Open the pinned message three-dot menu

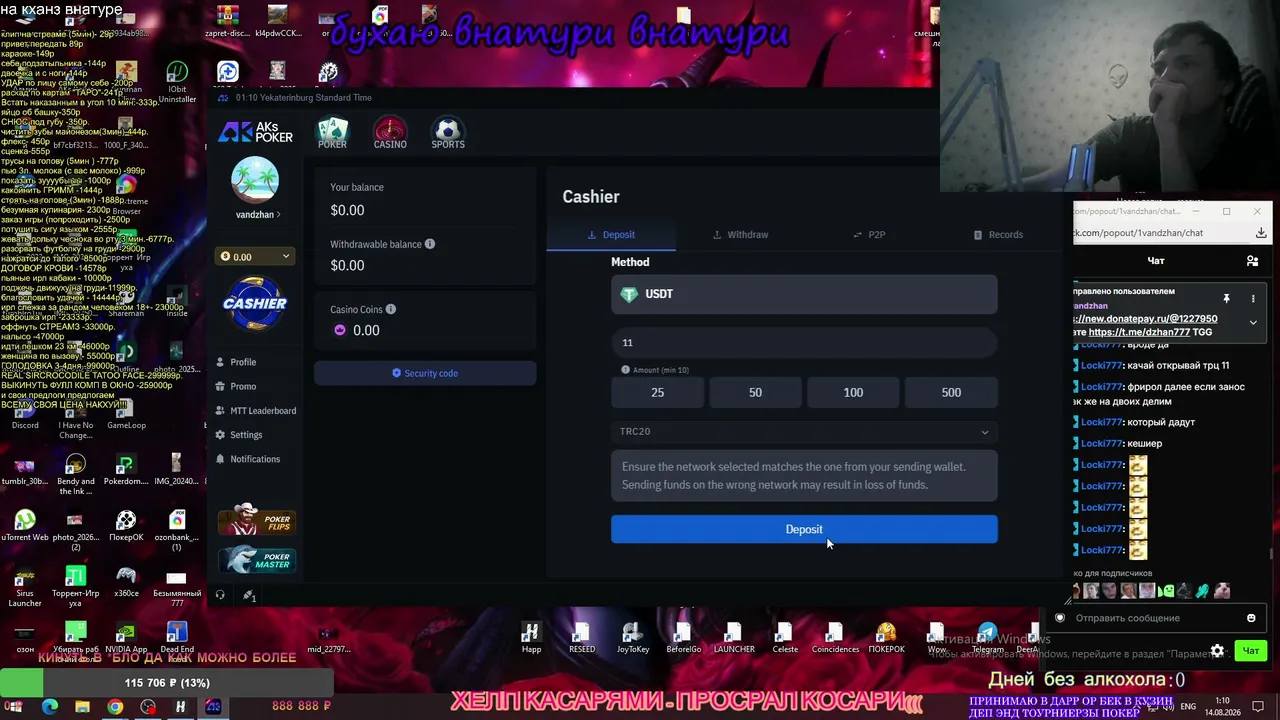1253,298
